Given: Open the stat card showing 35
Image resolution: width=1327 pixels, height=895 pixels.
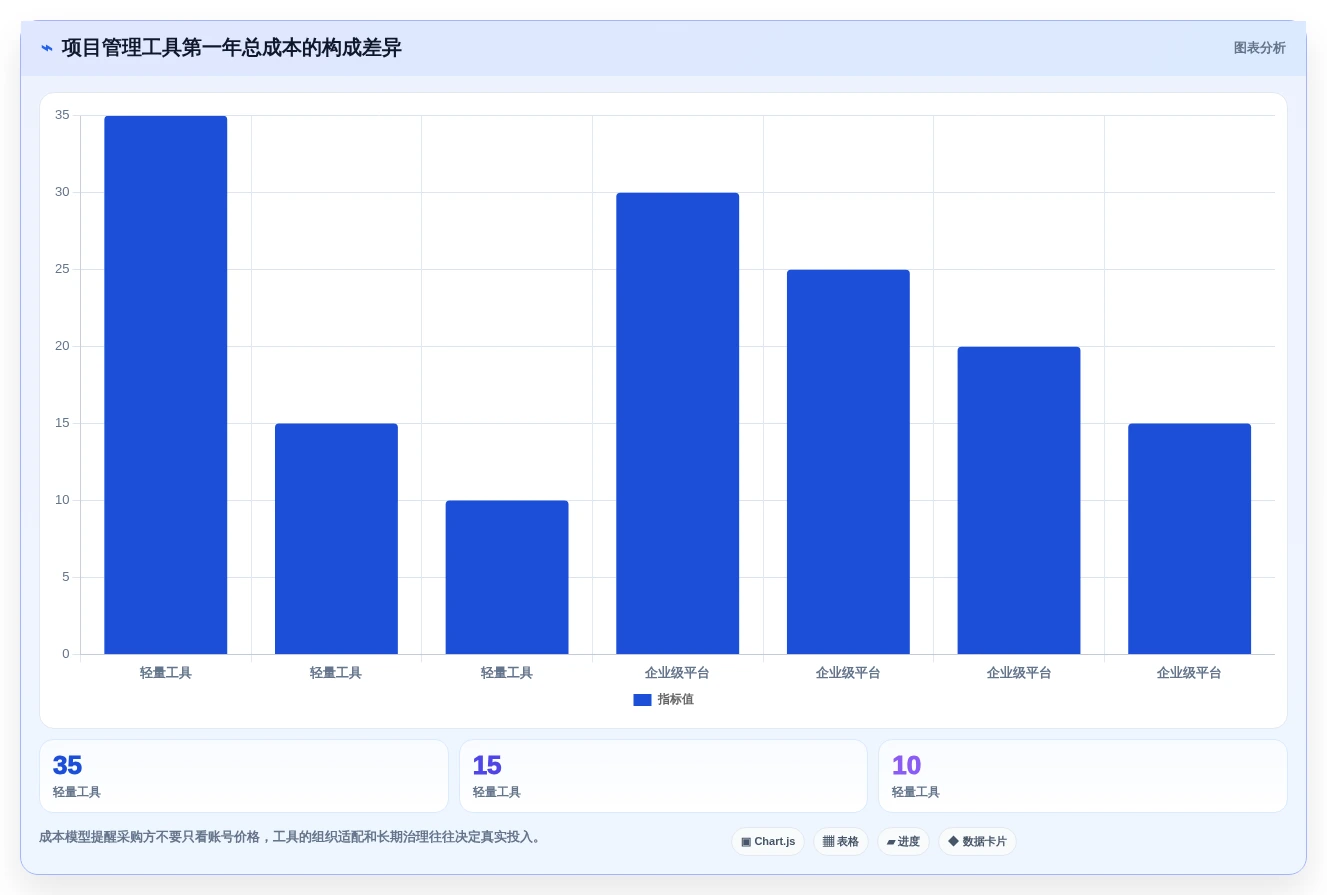Looking at the screenshot, I should click(244, 776).
